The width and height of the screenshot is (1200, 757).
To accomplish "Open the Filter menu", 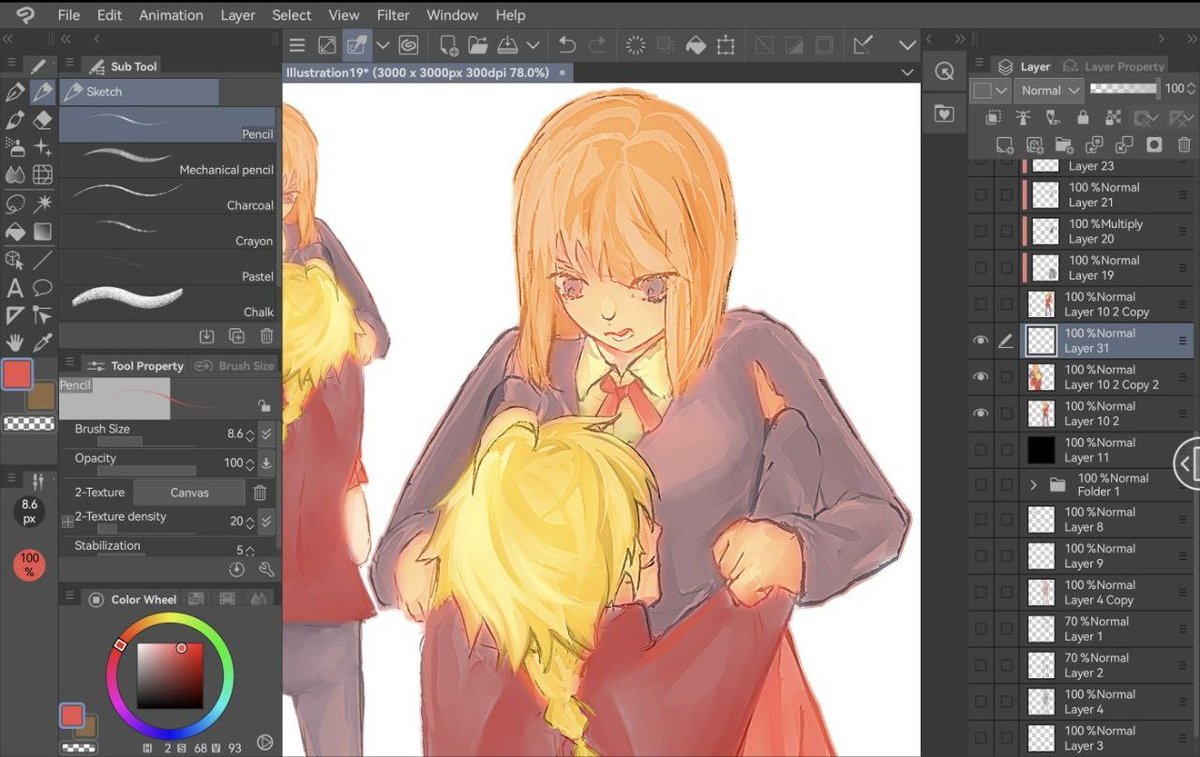I will point(394,15).
